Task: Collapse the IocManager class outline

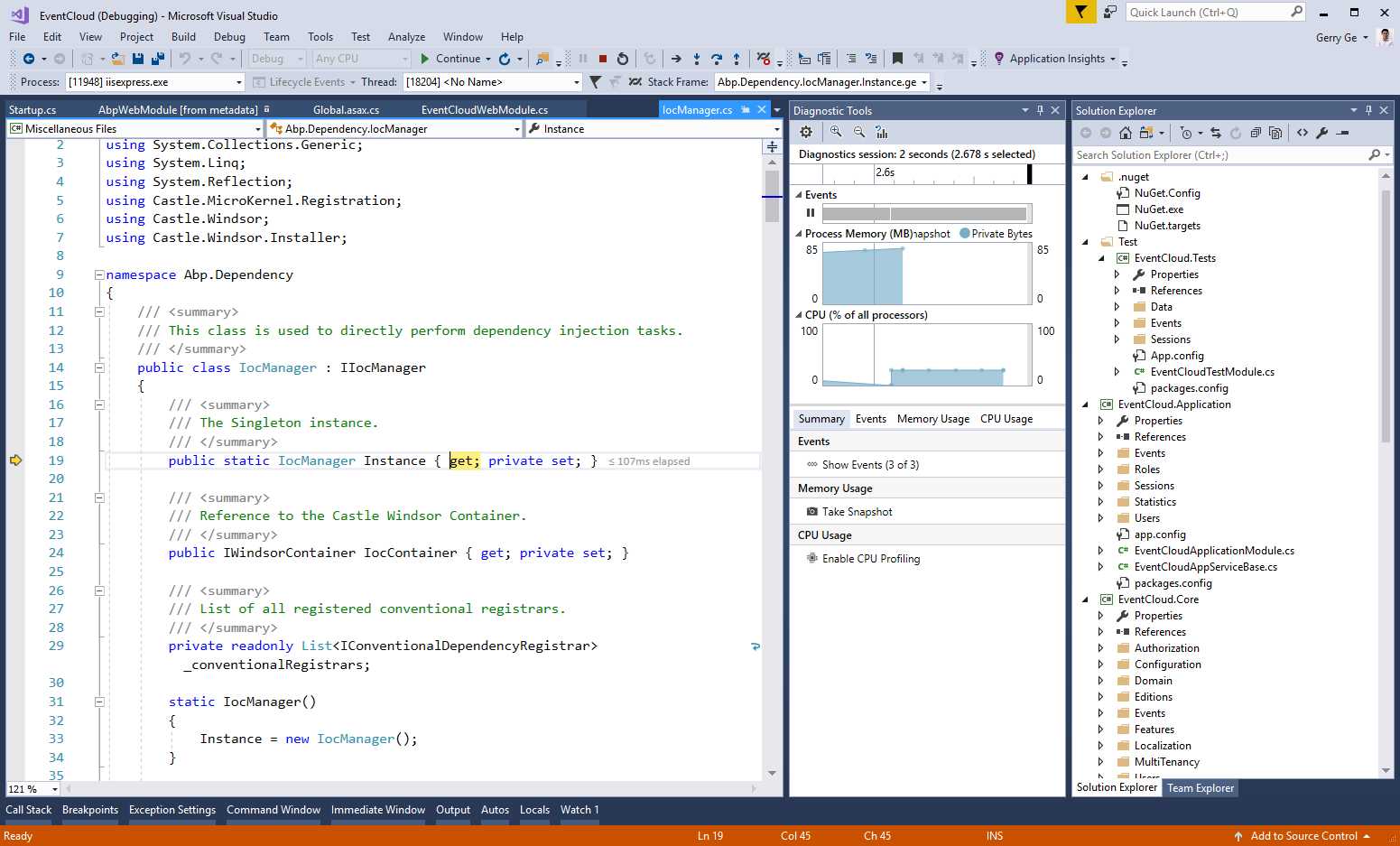Action: click(x=99, y=367)
